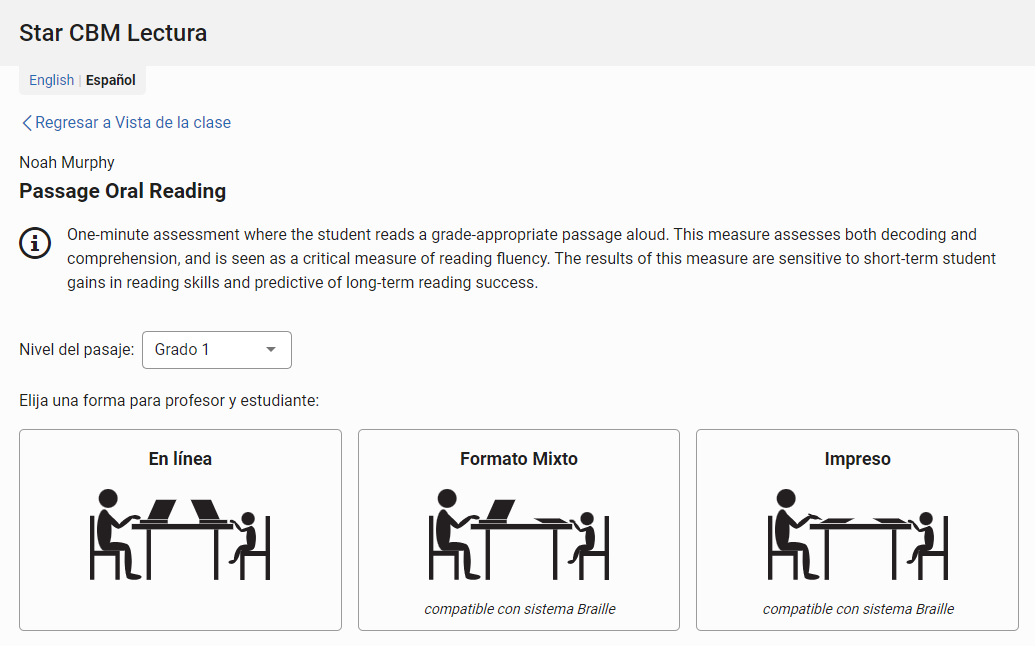Open the Nivel del pasaje dropdown arrow
Image resolution: width=1035 pixels, height=646 pixels.
(271, 350)
